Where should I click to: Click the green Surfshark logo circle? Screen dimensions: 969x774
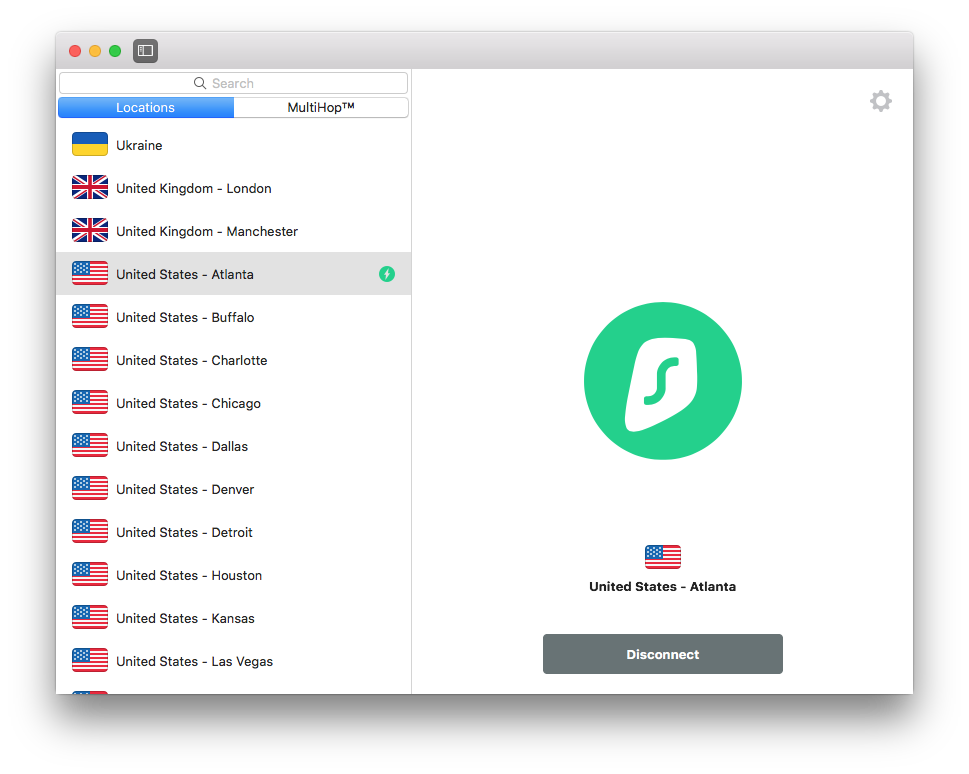[662, 381]
